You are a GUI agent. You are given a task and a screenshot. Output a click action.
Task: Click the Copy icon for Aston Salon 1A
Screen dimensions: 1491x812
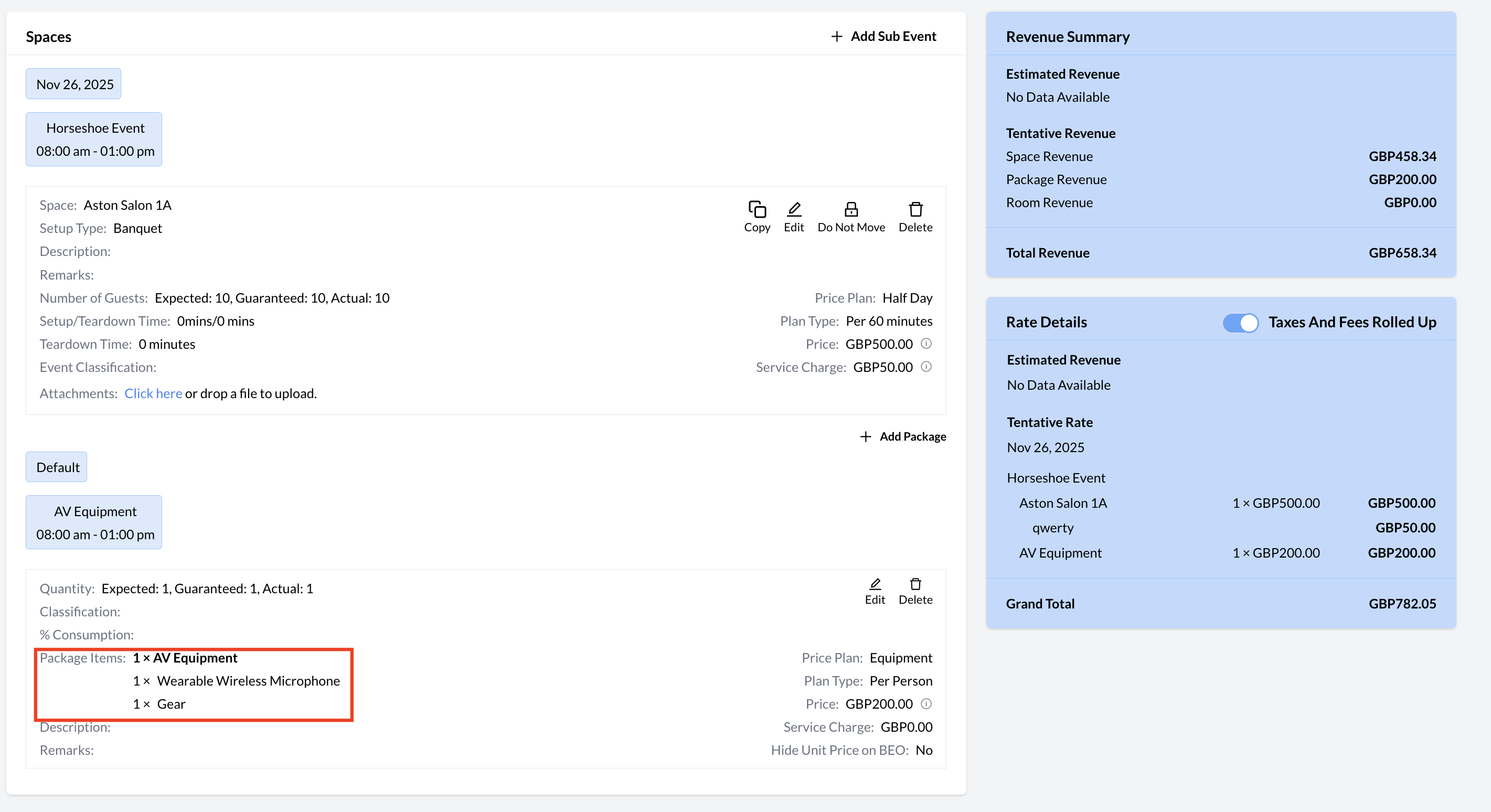757,209
